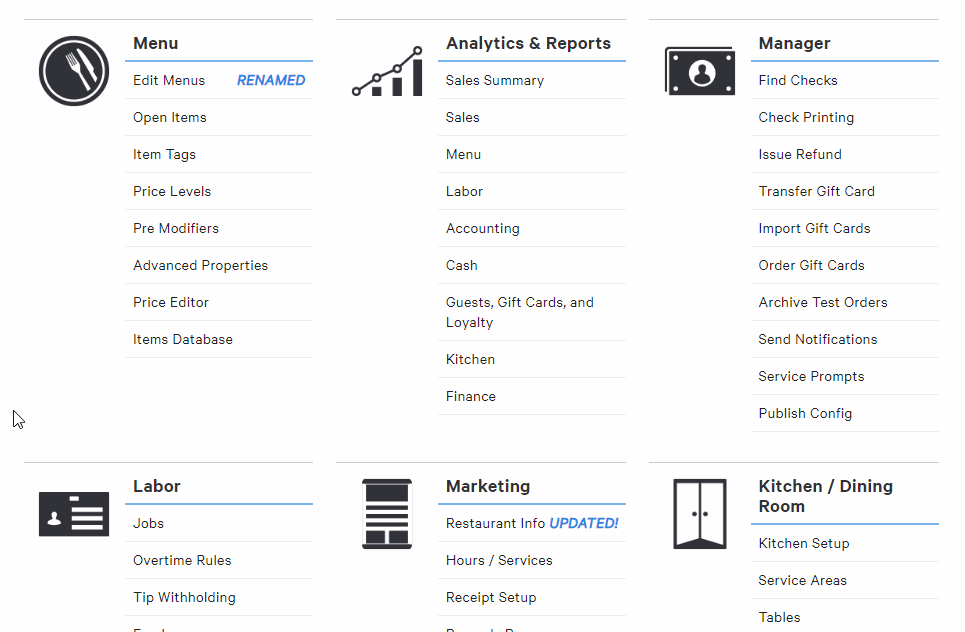Click the Kitchen / Dining Room heading
This screenshot has height=632, width=965.
[x=825, y=496]
